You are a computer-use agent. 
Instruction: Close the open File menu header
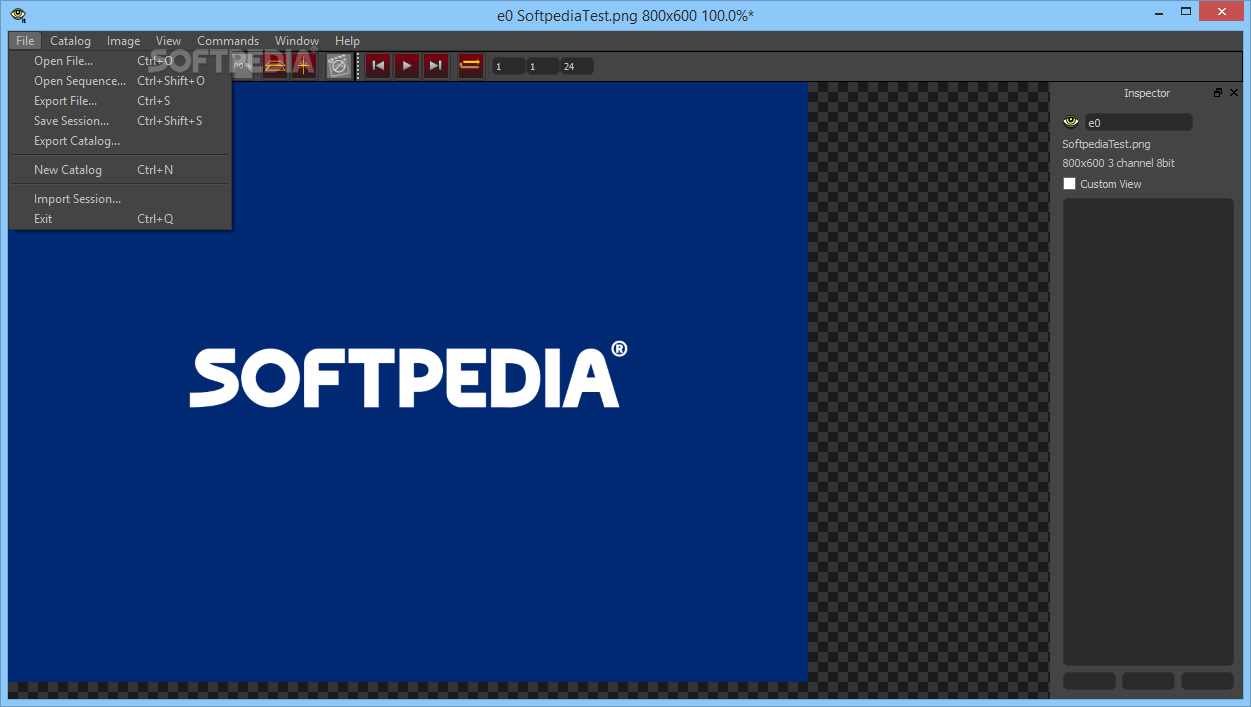[25, 41]
